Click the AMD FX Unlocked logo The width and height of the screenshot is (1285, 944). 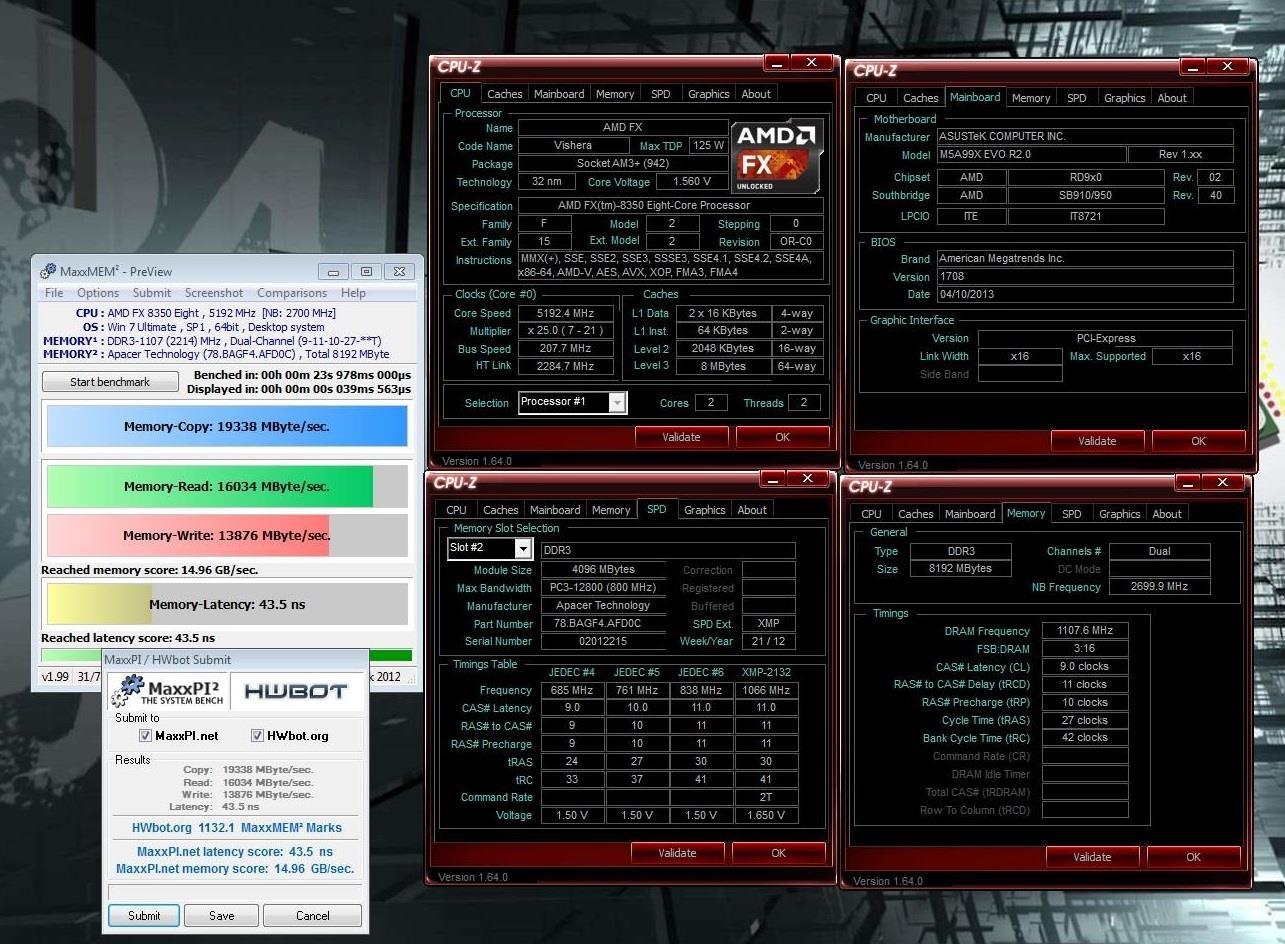coord(777,157)
